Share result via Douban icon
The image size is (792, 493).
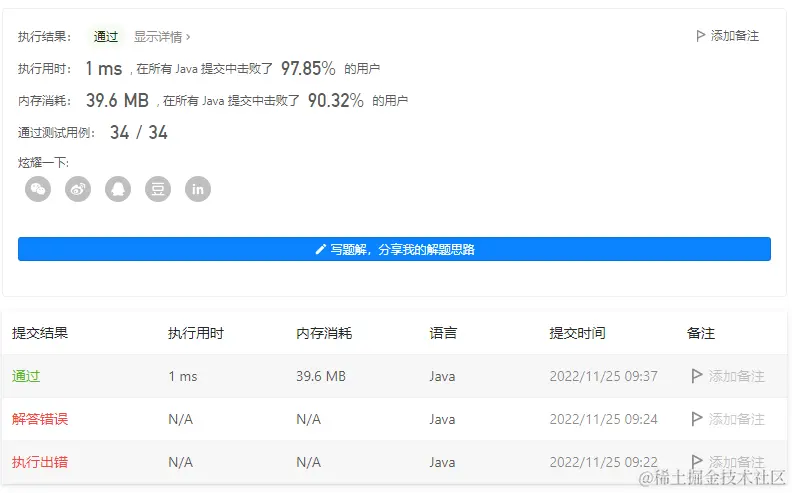[x=158, y=189]
